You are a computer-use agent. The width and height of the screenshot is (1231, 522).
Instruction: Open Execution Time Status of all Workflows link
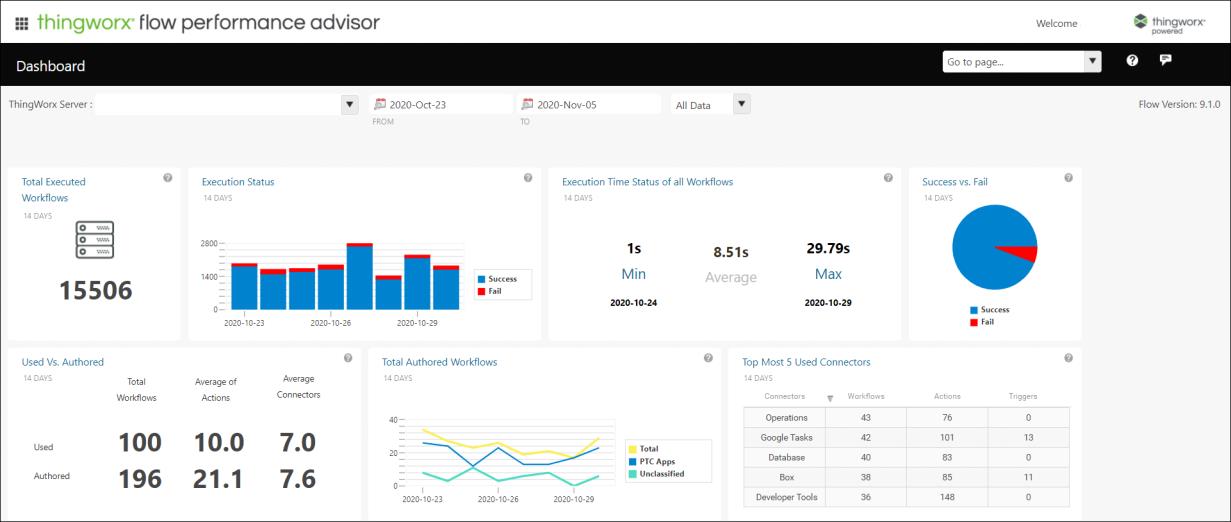pyautogui.click(x=647, y=182)
